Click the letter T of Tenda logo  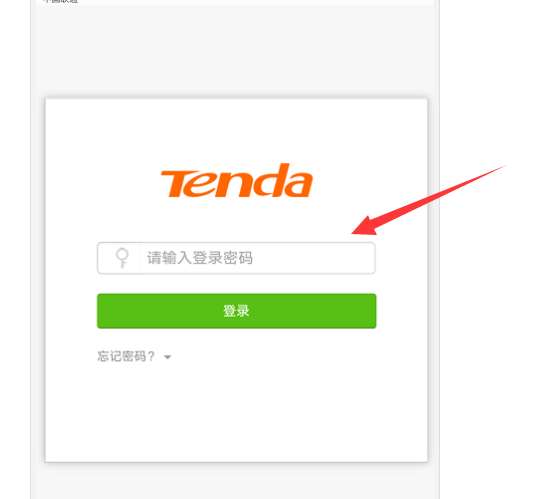point(178,183)
